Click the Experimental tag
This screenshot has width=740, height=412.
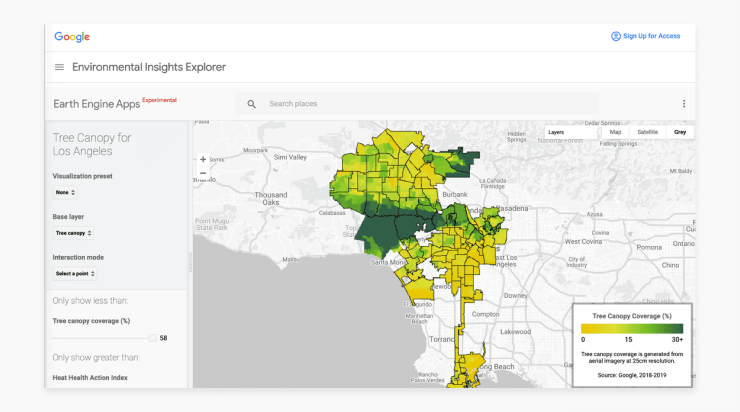[x=159, y=100]
